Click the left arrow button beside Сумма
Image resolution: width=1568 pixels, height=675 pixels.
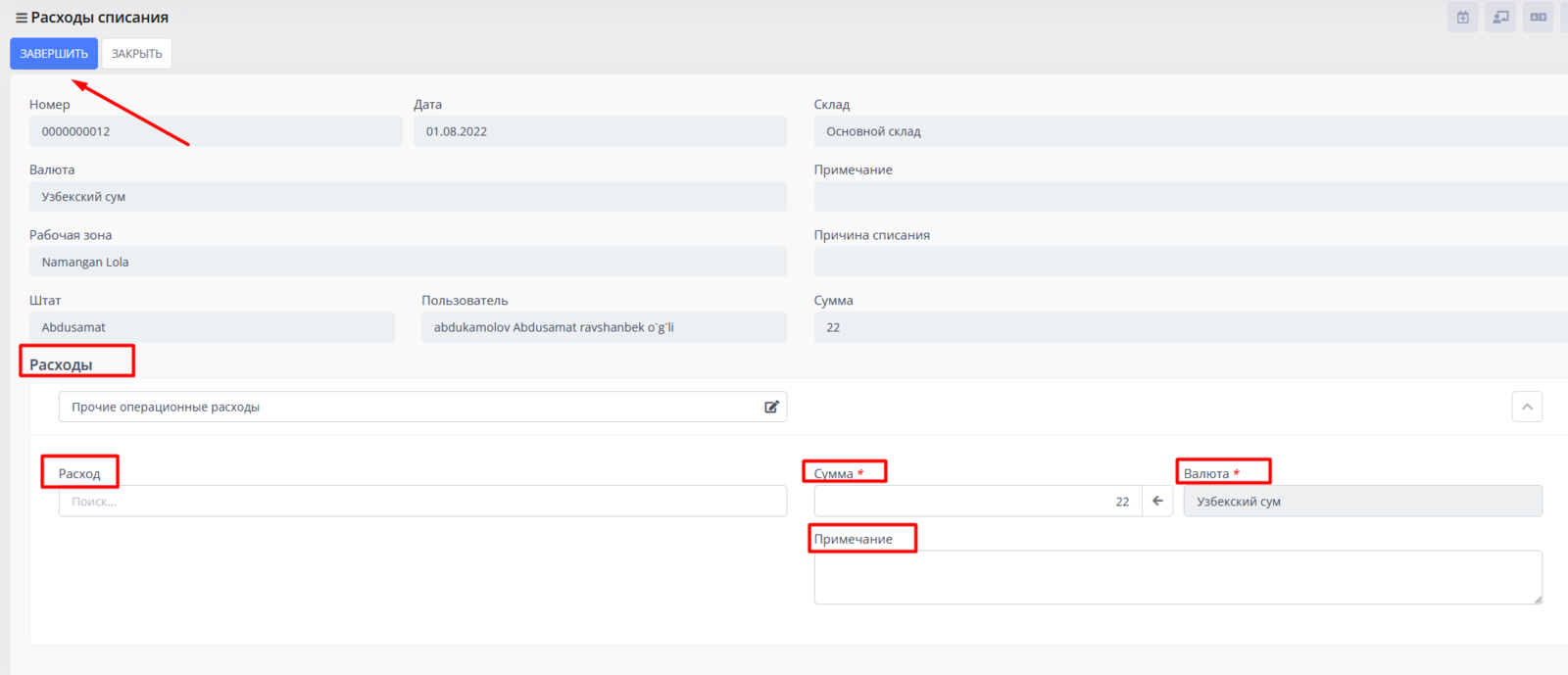(1157, 501)
